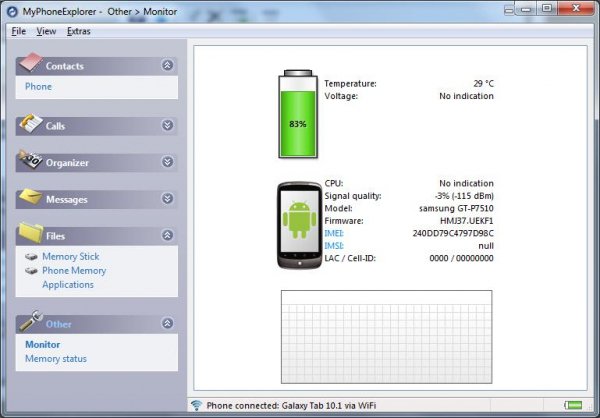The width and height of the screenshot is (600, 418).
Task: Click the CPU label
Action: coord(334,183)
